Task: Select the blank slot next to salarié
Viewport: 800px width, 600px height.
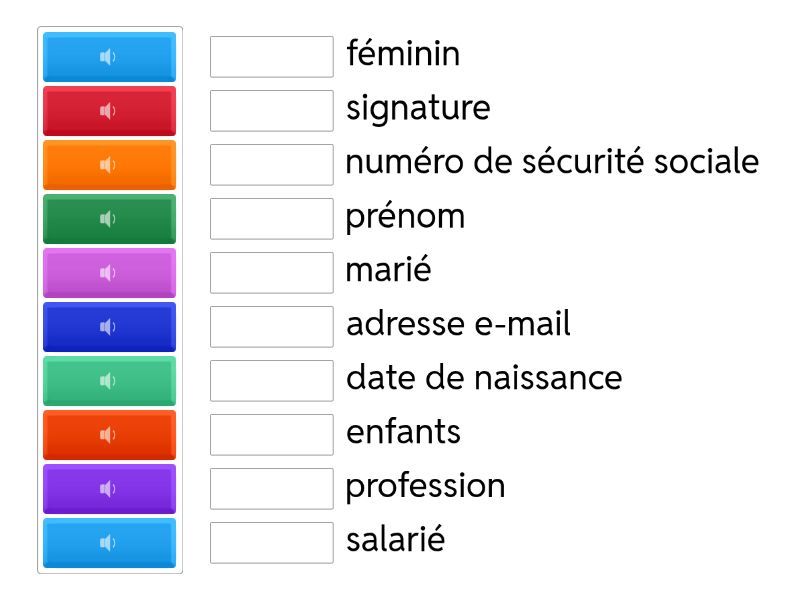Action: click(x=271, y=543)
